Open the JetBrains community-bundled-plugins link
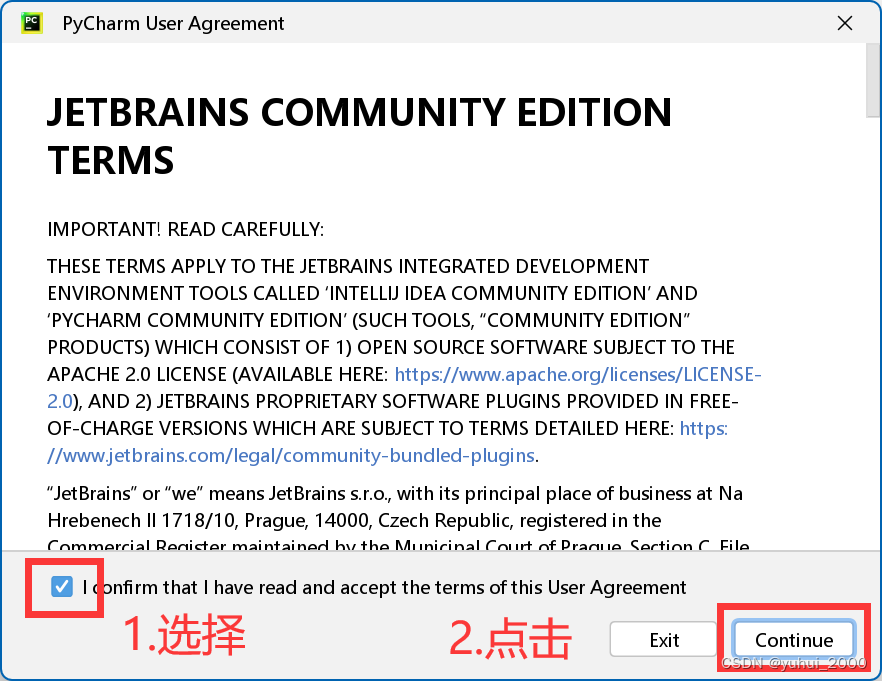 (x=291, y=455)
